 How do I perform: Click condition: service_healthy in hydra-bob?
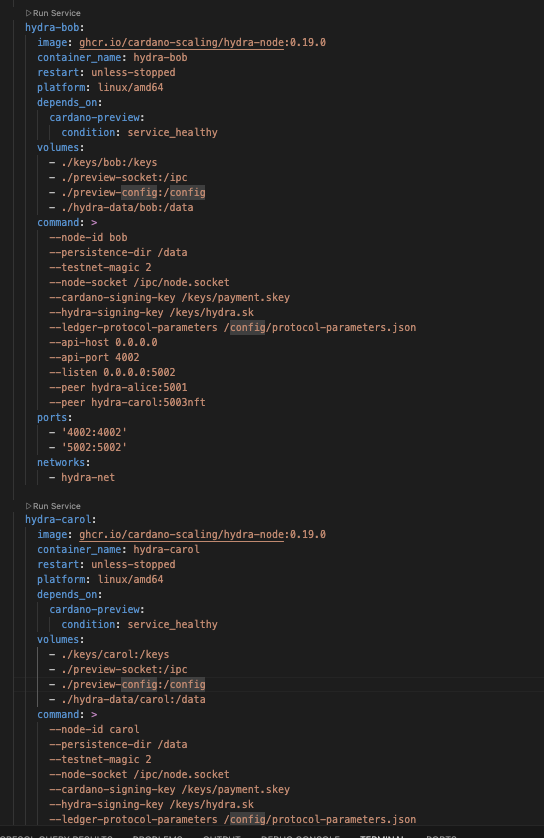click(139, 133)
